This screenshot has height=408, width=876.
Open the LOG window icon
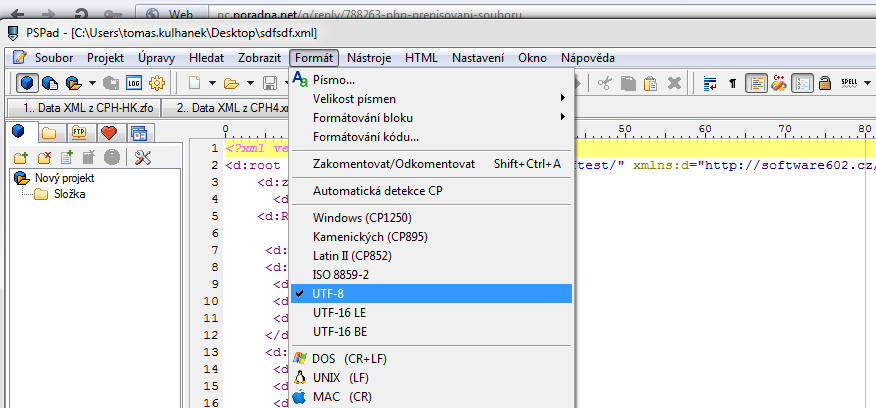[134, 83]
